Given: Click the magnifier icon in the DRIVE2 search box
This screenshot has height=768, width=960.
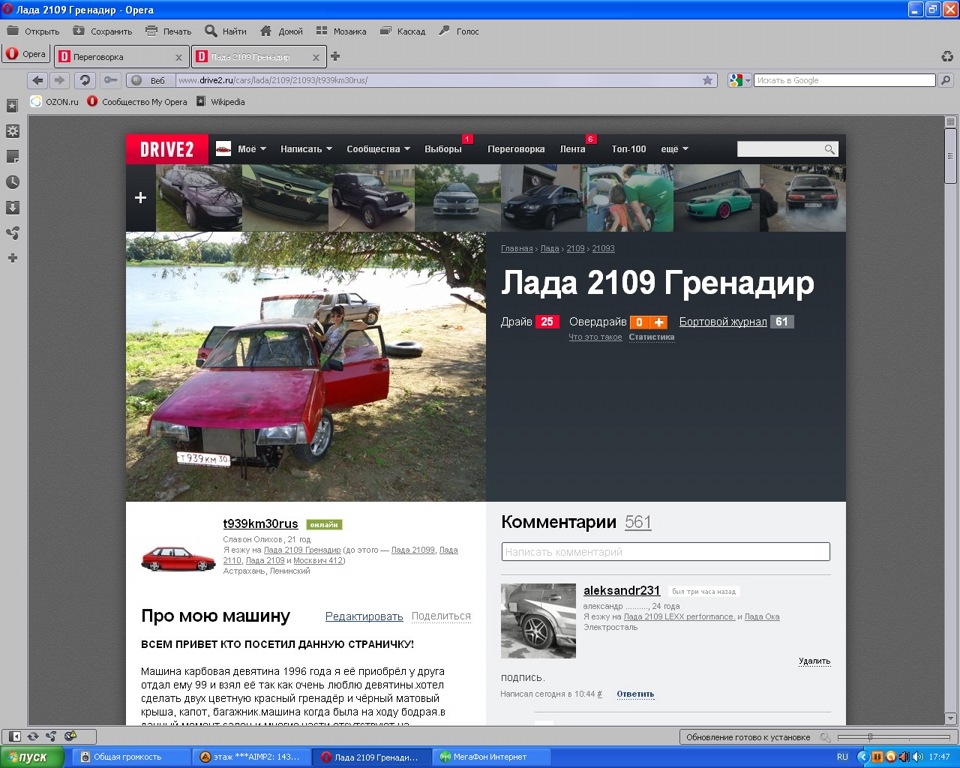Looking at the screenshot, I should coord(829,149).
